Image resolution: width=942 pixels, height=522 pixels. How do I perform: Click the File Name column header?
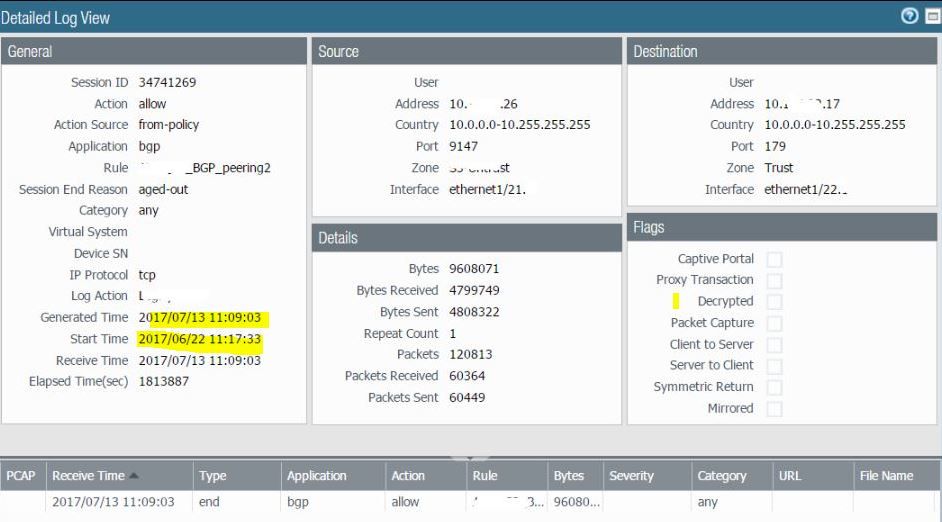pyautogui.click(x=886, y=476)
